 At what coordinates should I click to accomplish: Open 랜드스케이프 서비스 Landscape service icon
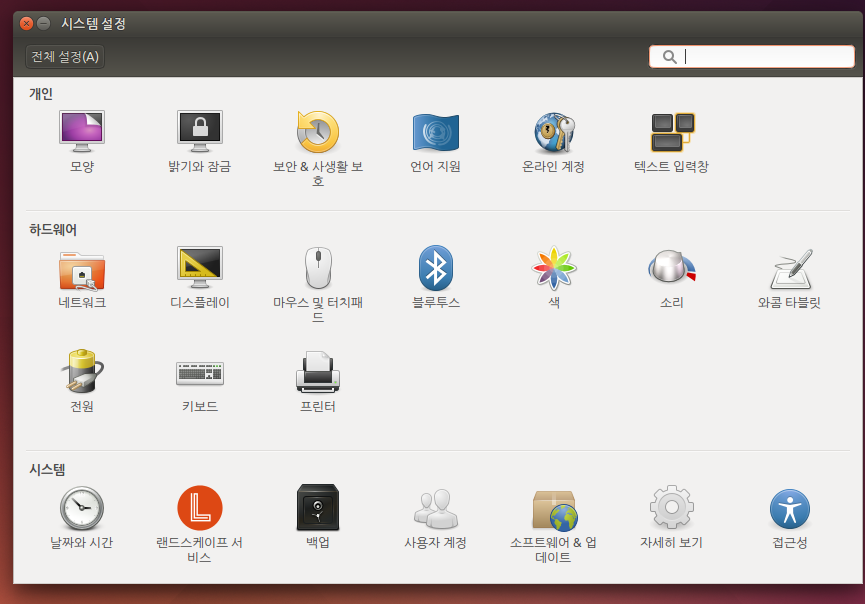pos(200,508)
